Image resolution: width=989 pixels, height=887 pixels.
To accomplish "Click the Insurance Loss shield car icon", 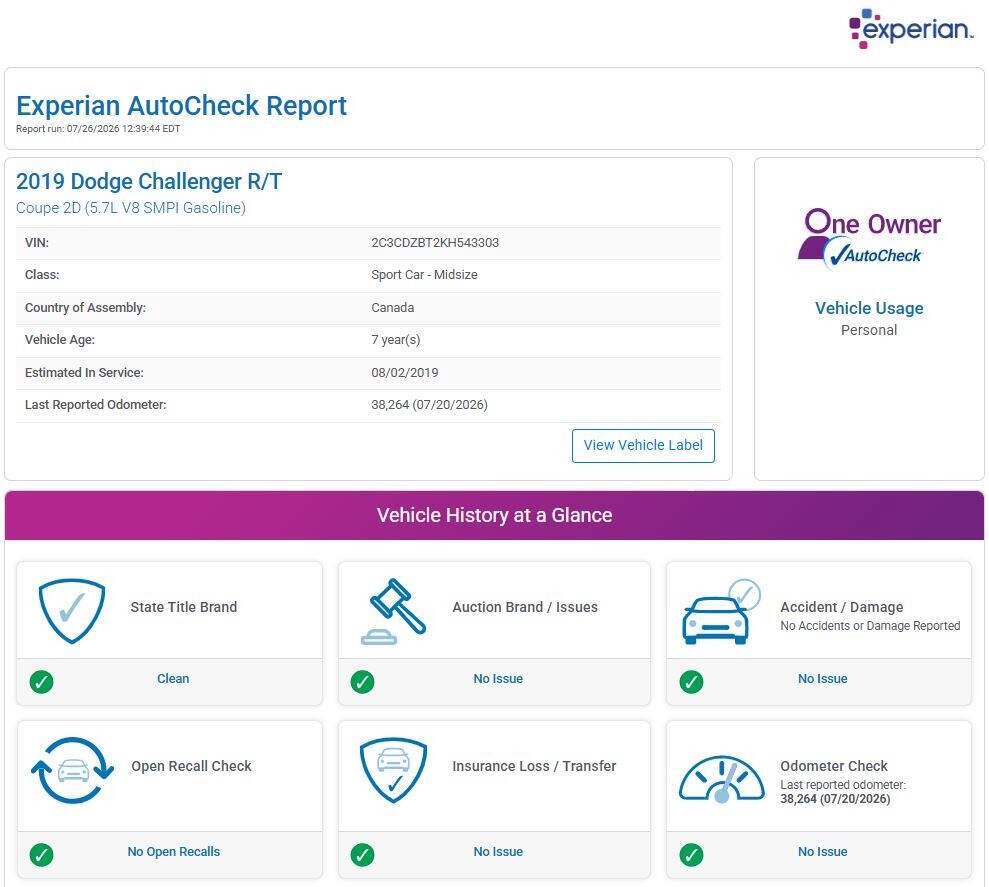I will (394, 770).
